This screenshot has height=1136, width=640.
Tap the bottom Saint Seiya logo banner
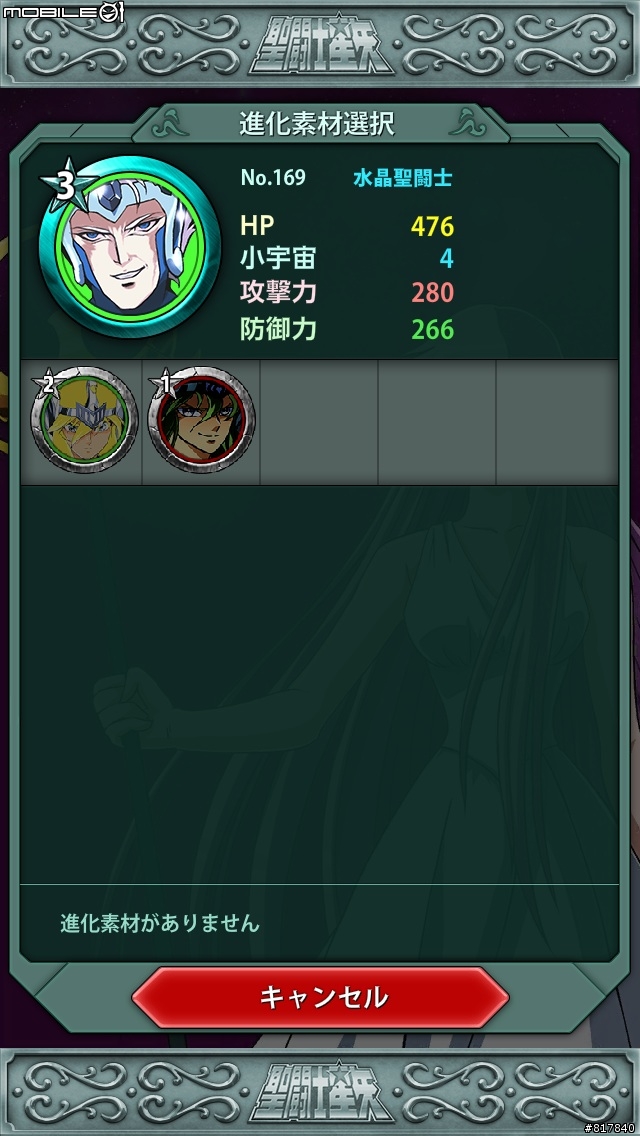coord(321,1093)
